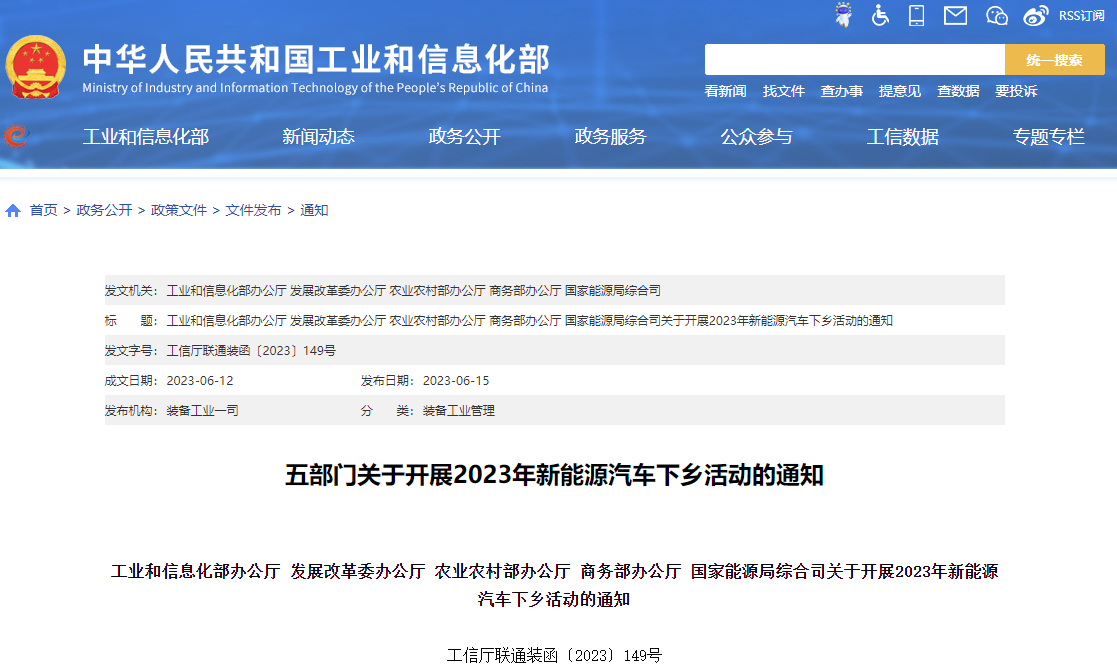The image size is (1117, 665).
Task: Open the robot smart assistant icon
Action: click(x=843, y=15)
